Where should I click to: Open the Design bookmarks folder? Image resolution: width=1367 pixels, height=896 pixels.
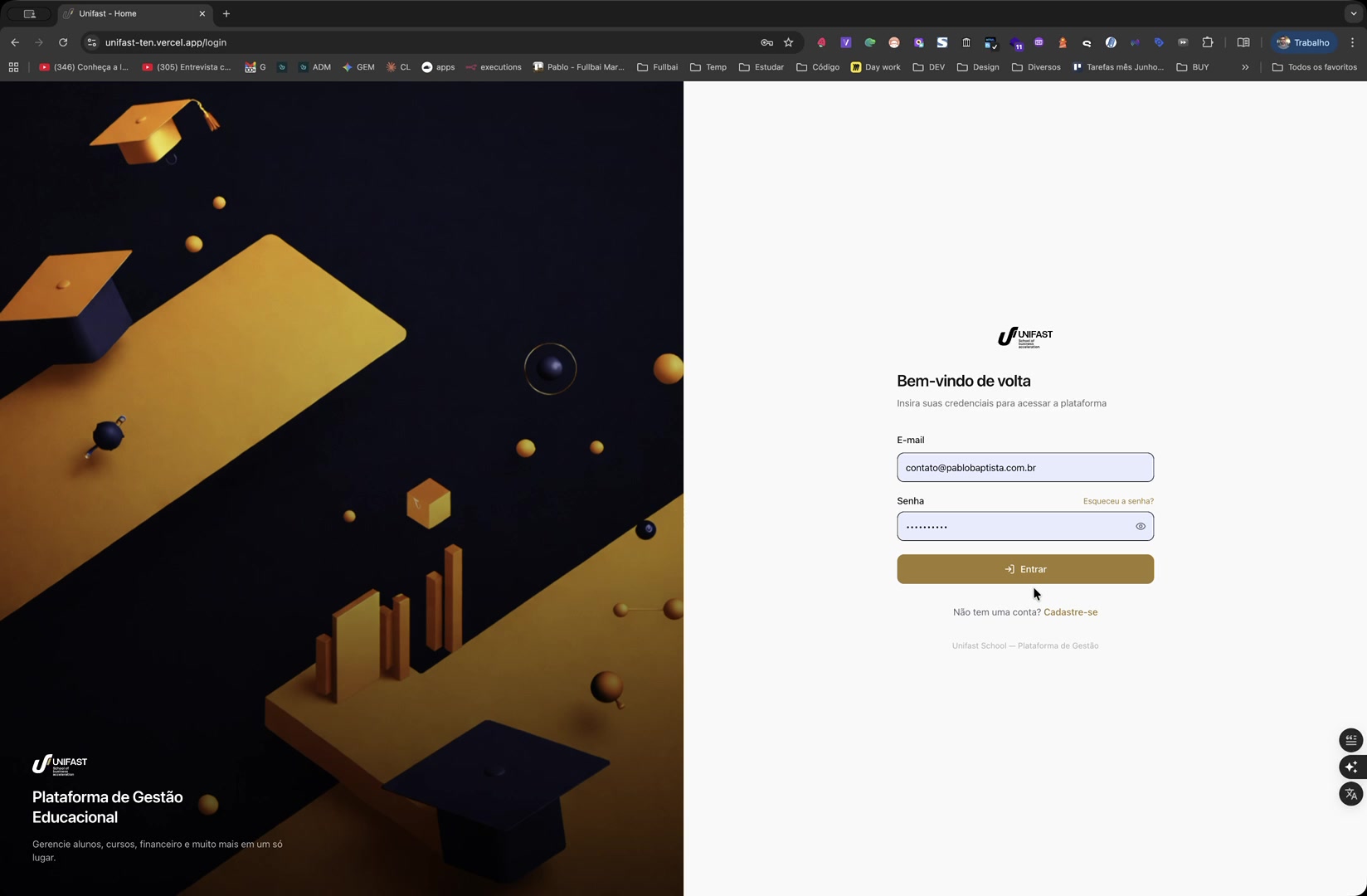[978, 67]
